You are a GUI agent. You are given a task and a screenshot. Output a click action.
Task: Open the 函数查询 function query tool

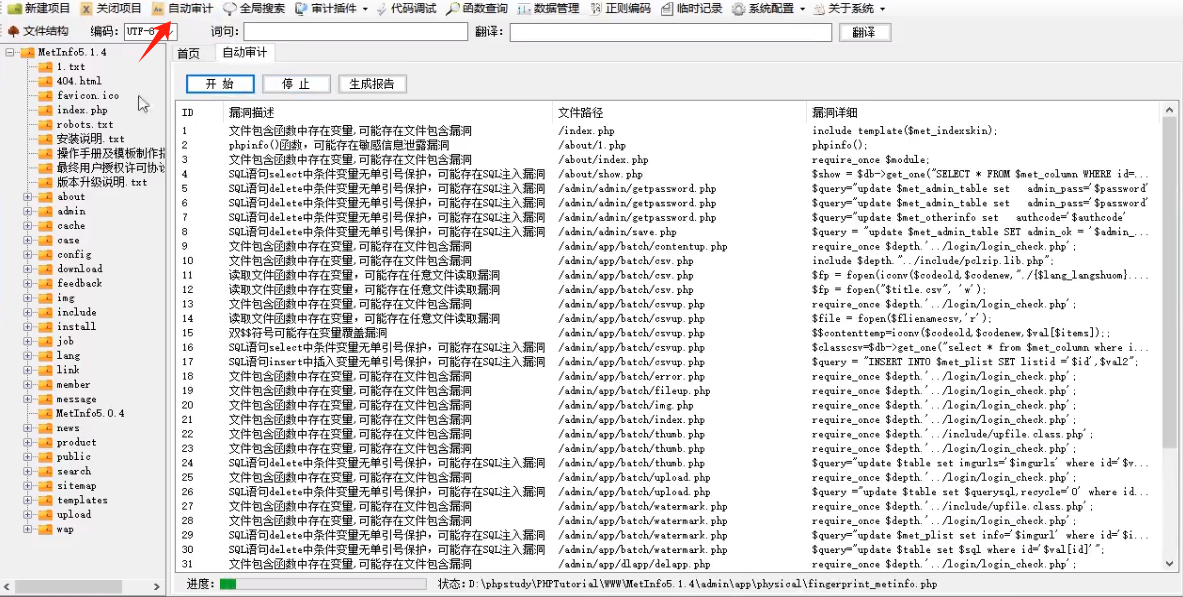477,8
